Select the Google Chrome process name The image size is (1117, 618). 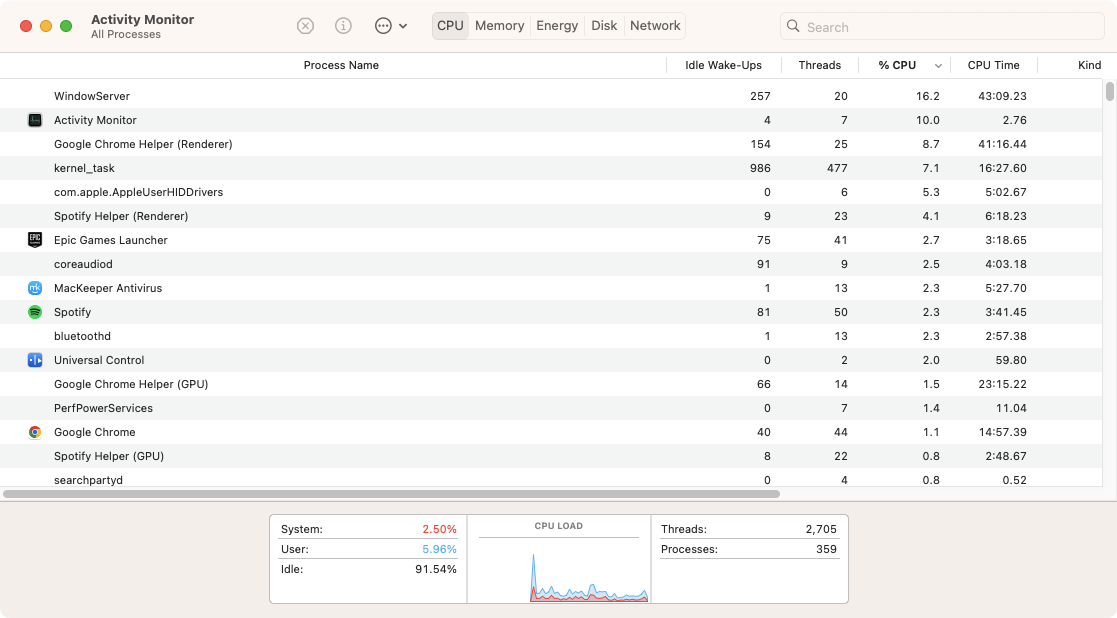pos(95,432)
